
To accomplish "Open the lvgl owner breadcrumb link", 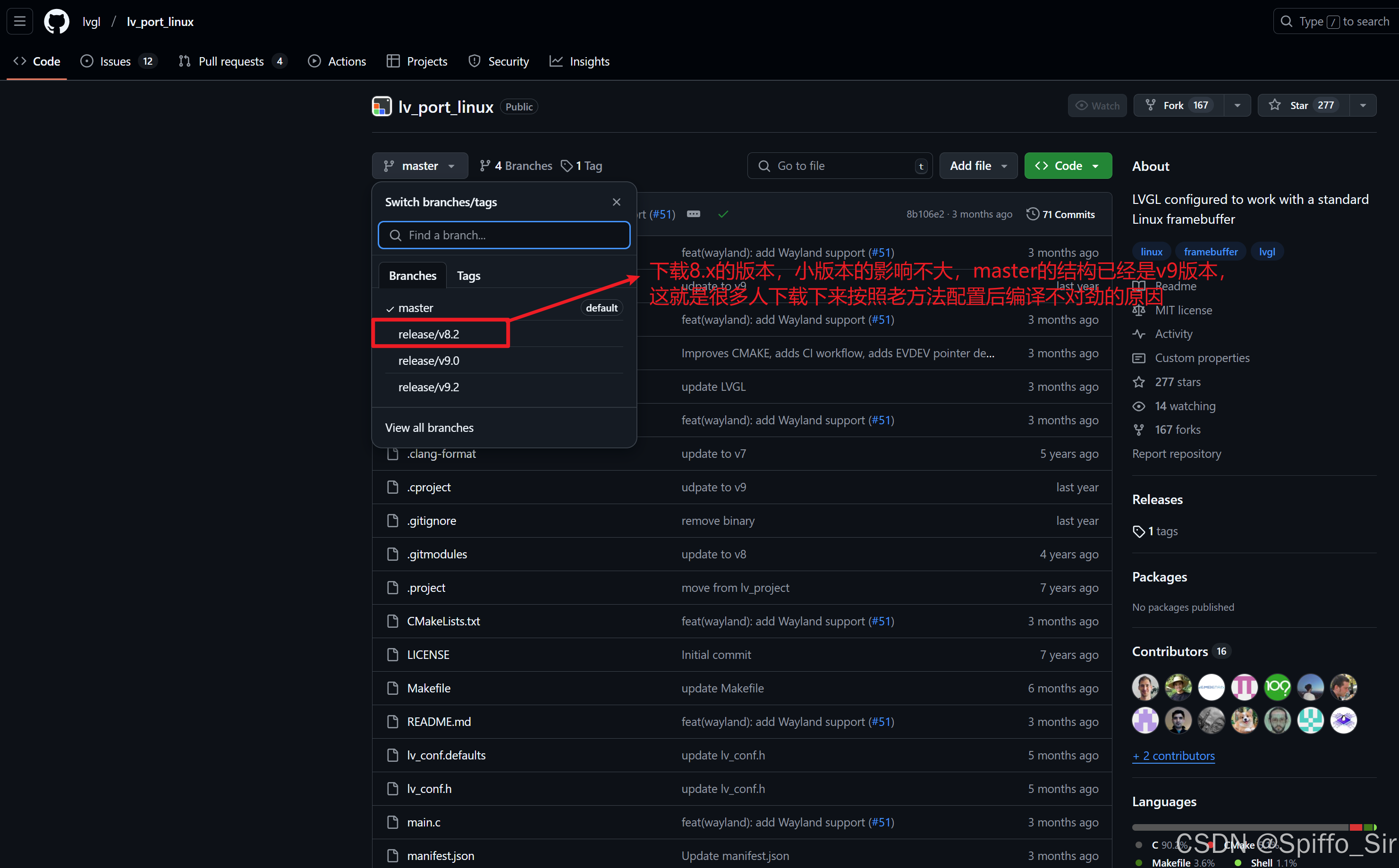I will click(x=91, y=21).
